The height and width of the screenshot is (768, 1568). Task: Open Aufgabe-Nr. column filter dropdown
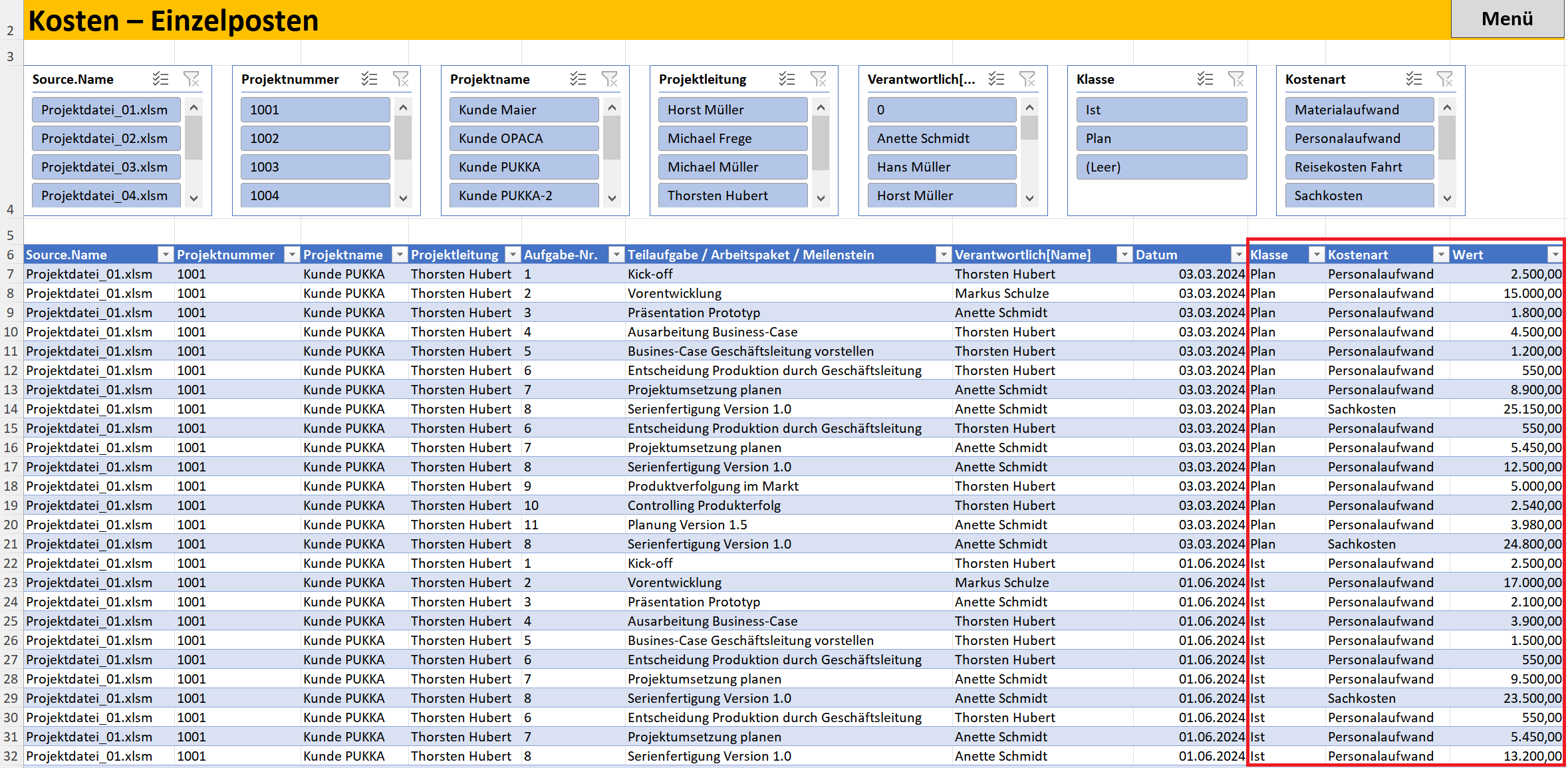(x=616, y=255)
